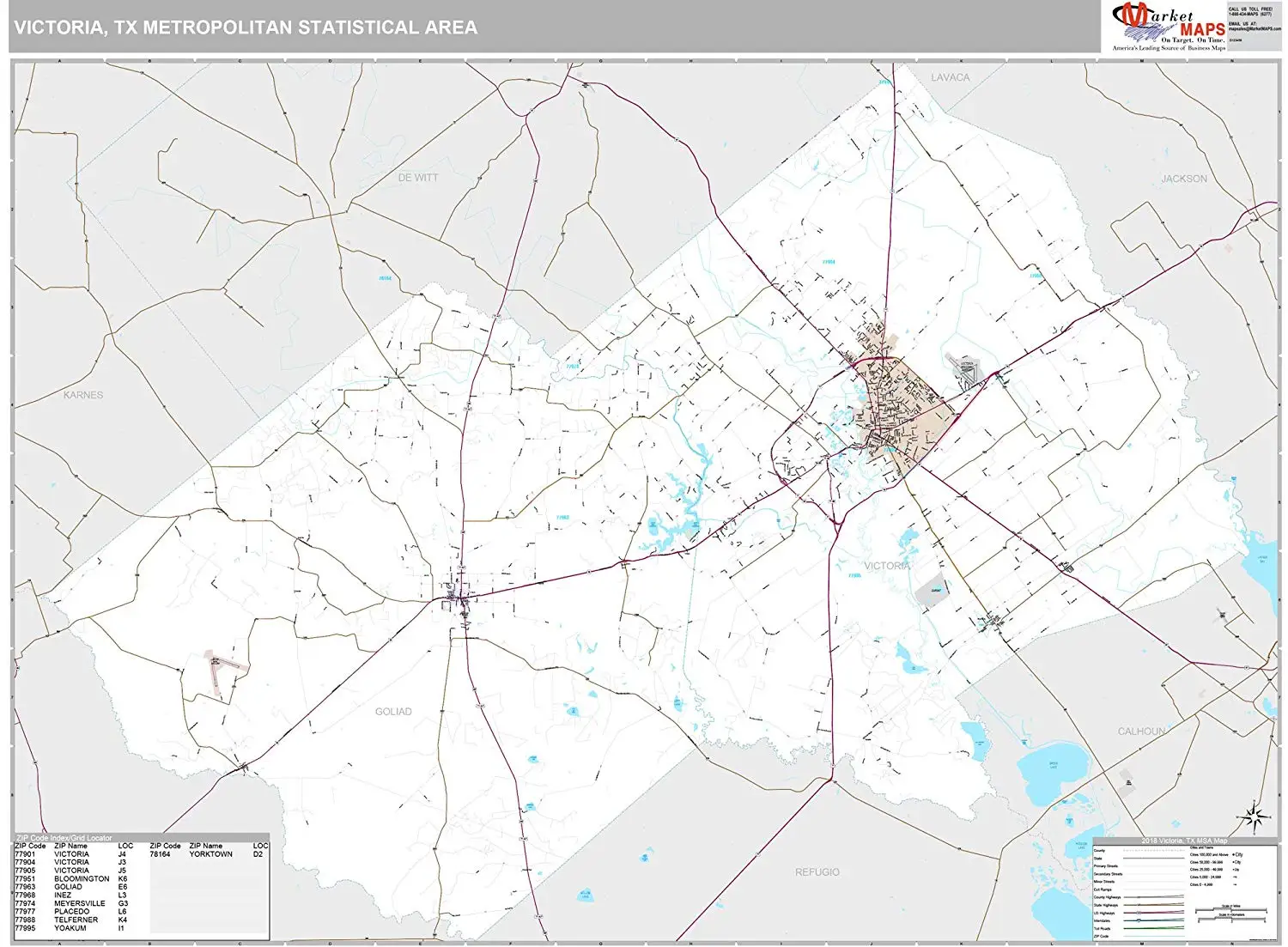Click the Interstate highway shield icon in the legend
Image resolution: width=1288 pixels, height=947 pixels.
click(1139, 920)
